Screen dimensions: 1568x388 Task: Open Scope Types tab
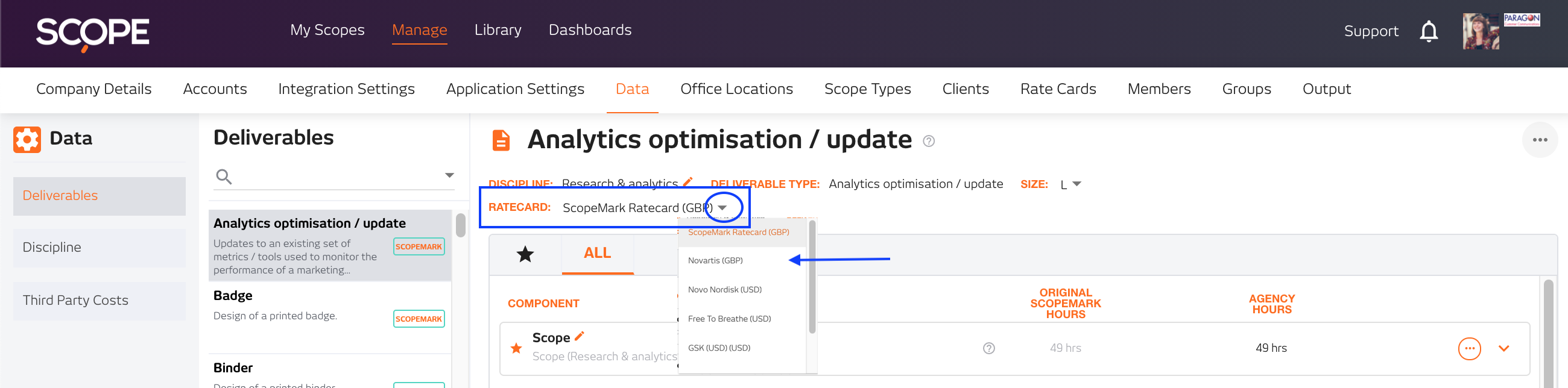[867, 89]
